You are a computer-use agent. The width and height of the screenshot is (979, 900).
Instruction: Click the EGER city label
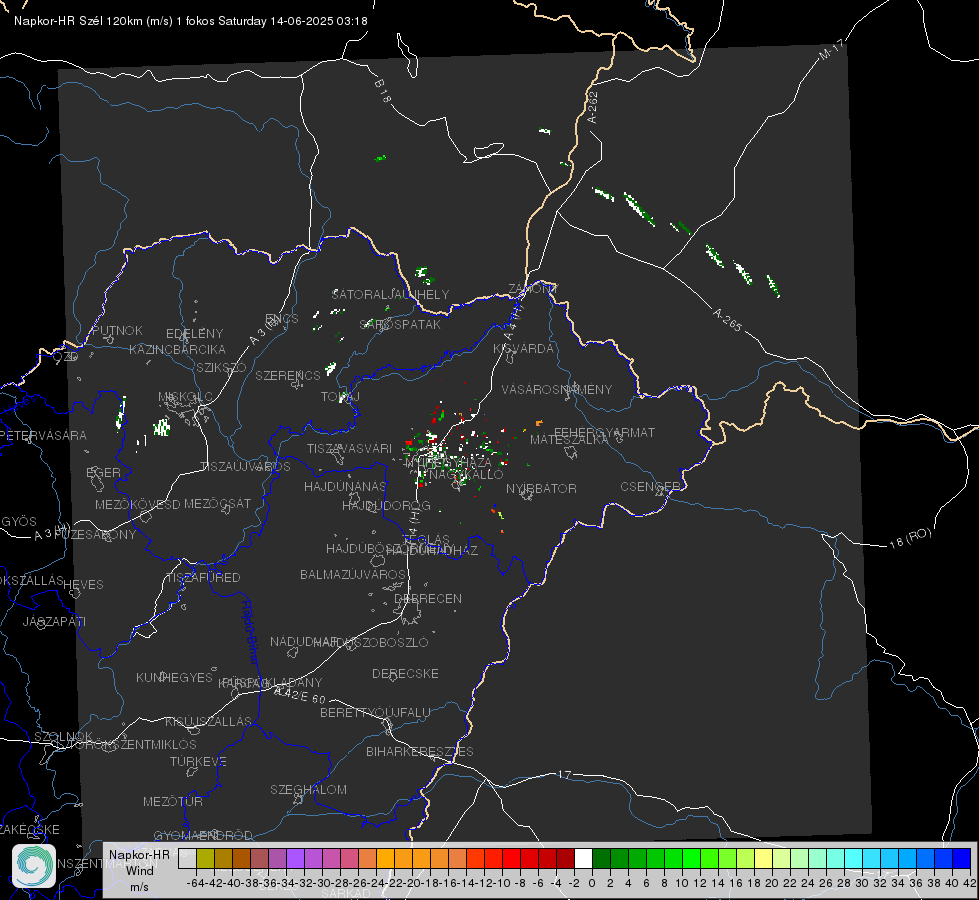point(104,472)
